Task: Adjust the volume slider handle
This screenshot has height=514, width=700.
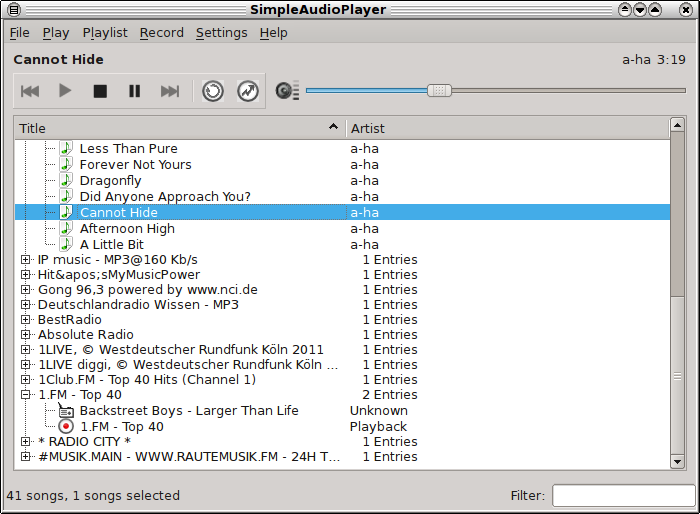Action: (x=439, y=91)
